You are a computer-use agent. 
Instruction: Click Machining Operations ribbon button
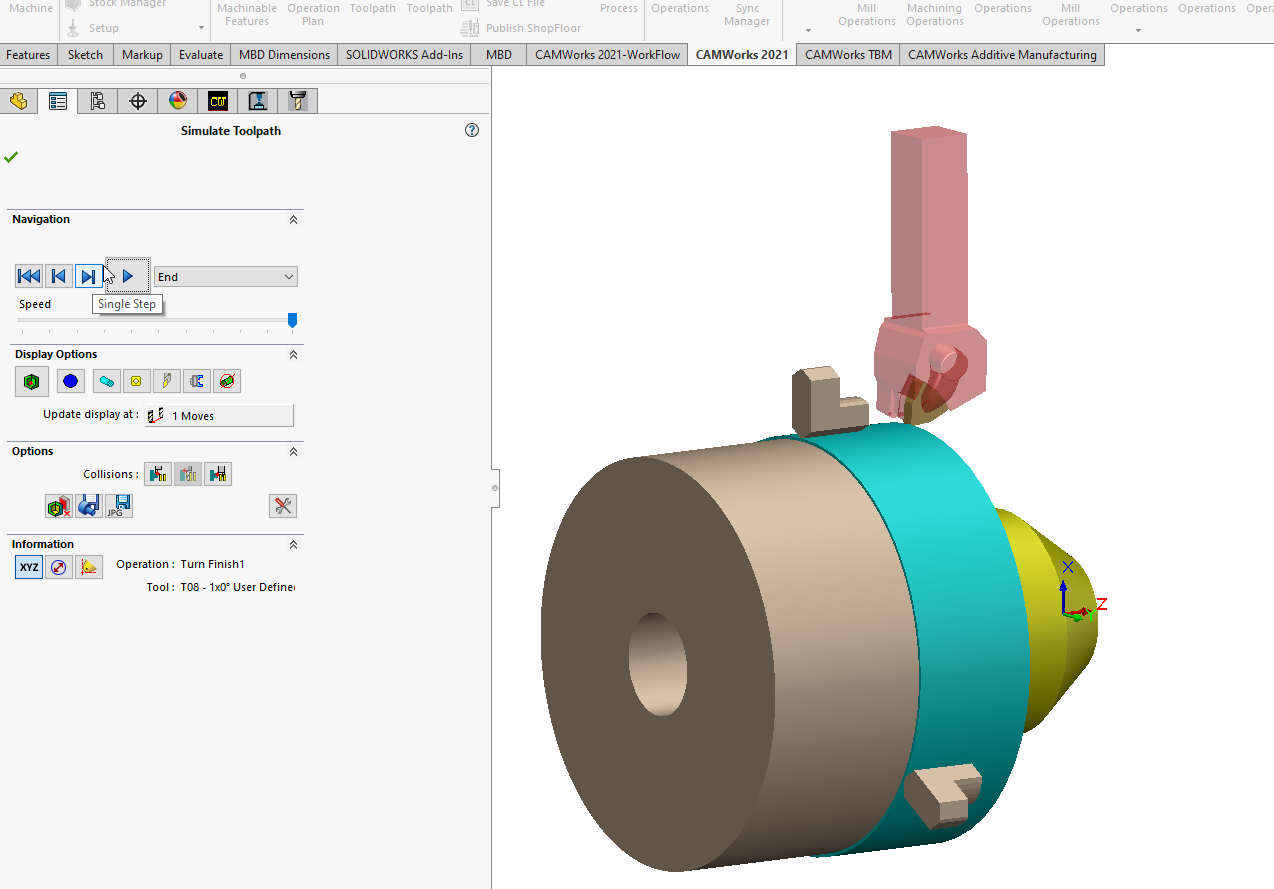(935, 14)
